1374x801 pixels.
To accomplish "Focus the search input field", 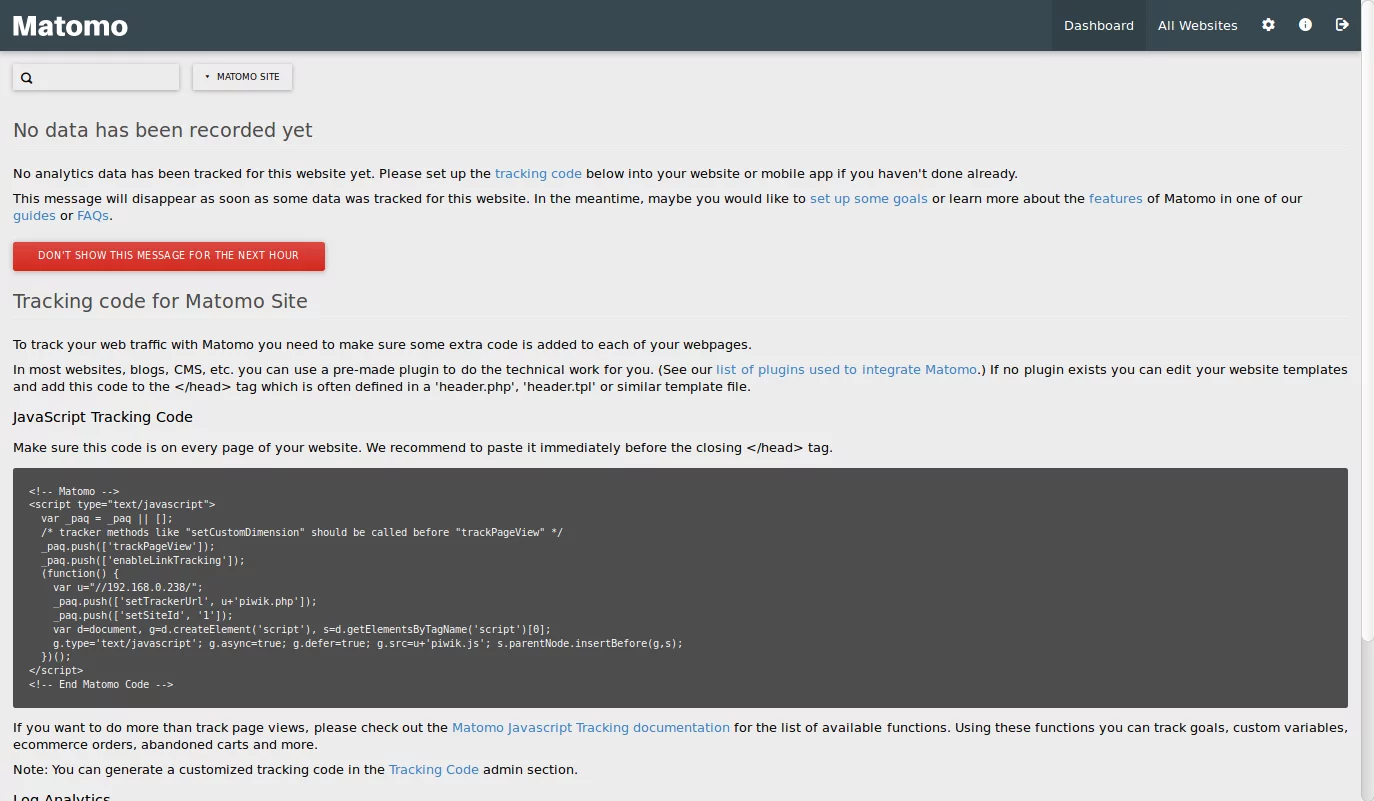I will tap(96, 77).
